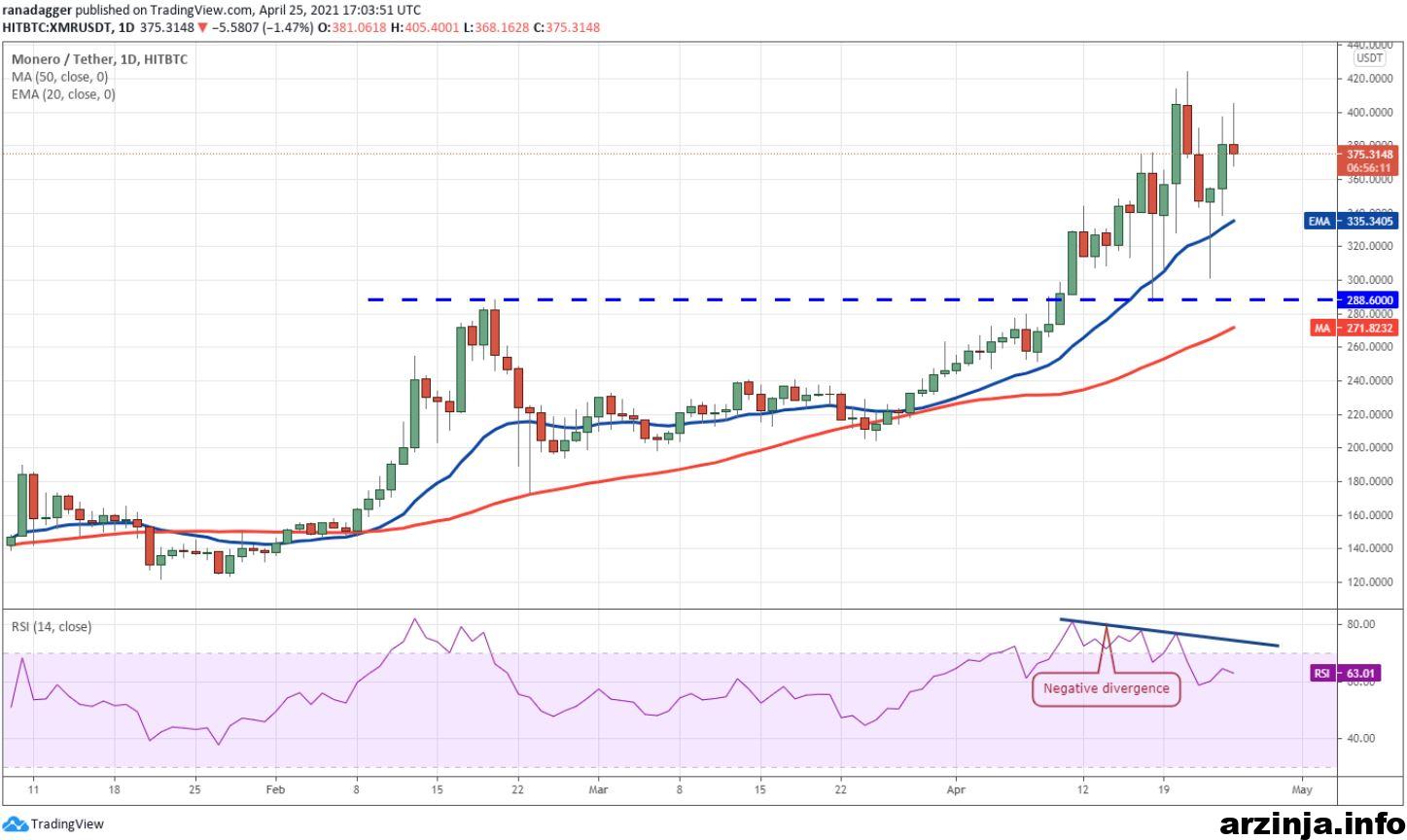Click the Apr label on the time axis
Screen dimensions: 1407x840
coord(957,789)
